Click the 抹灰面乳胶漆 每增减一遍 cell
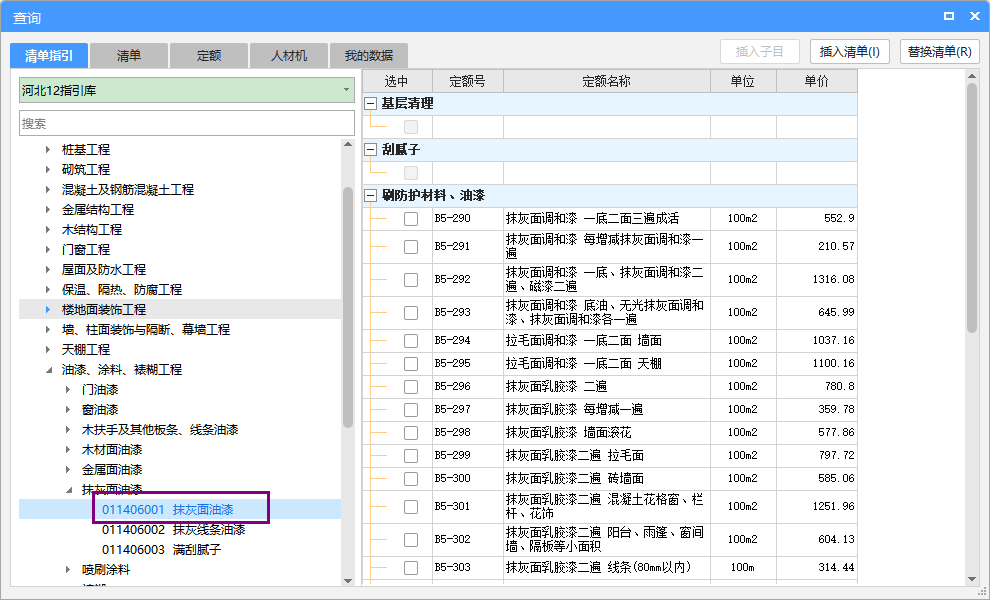 point(607,409)
